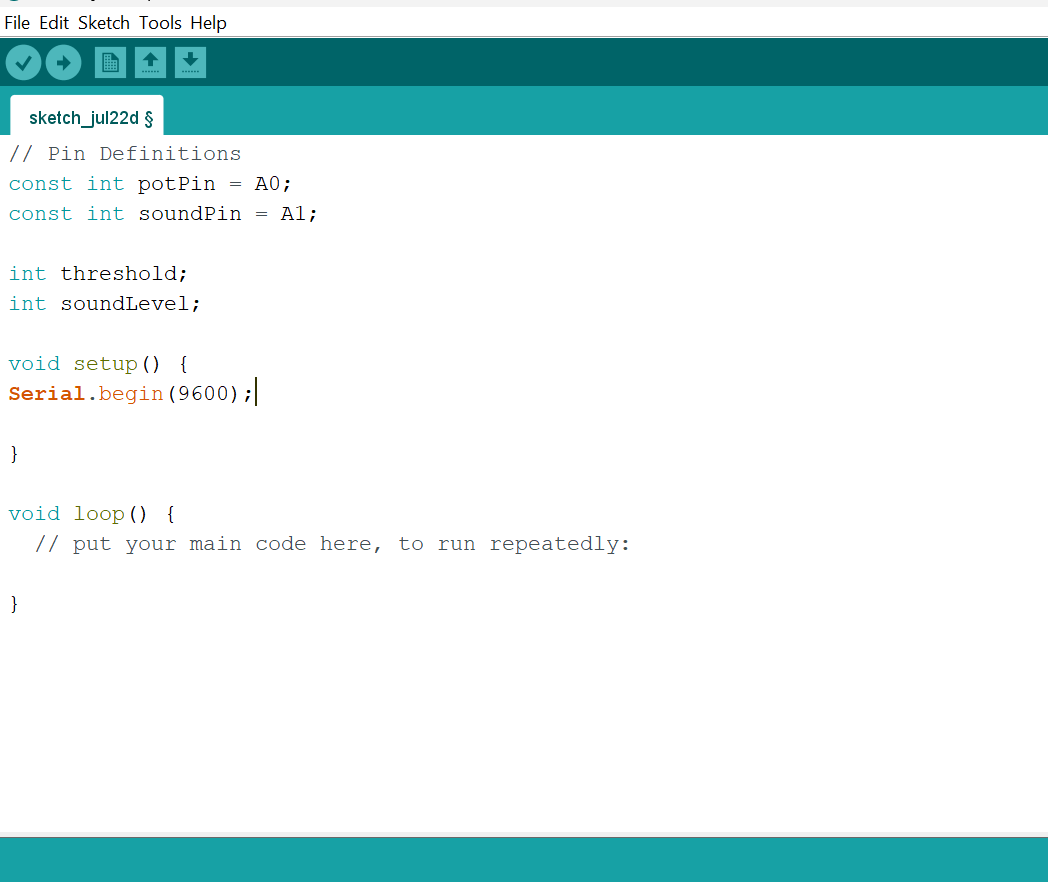The height and width of the screenshot is (882, 1048).
Task: Click the A1 pin value
Action: tap(293, 214)
